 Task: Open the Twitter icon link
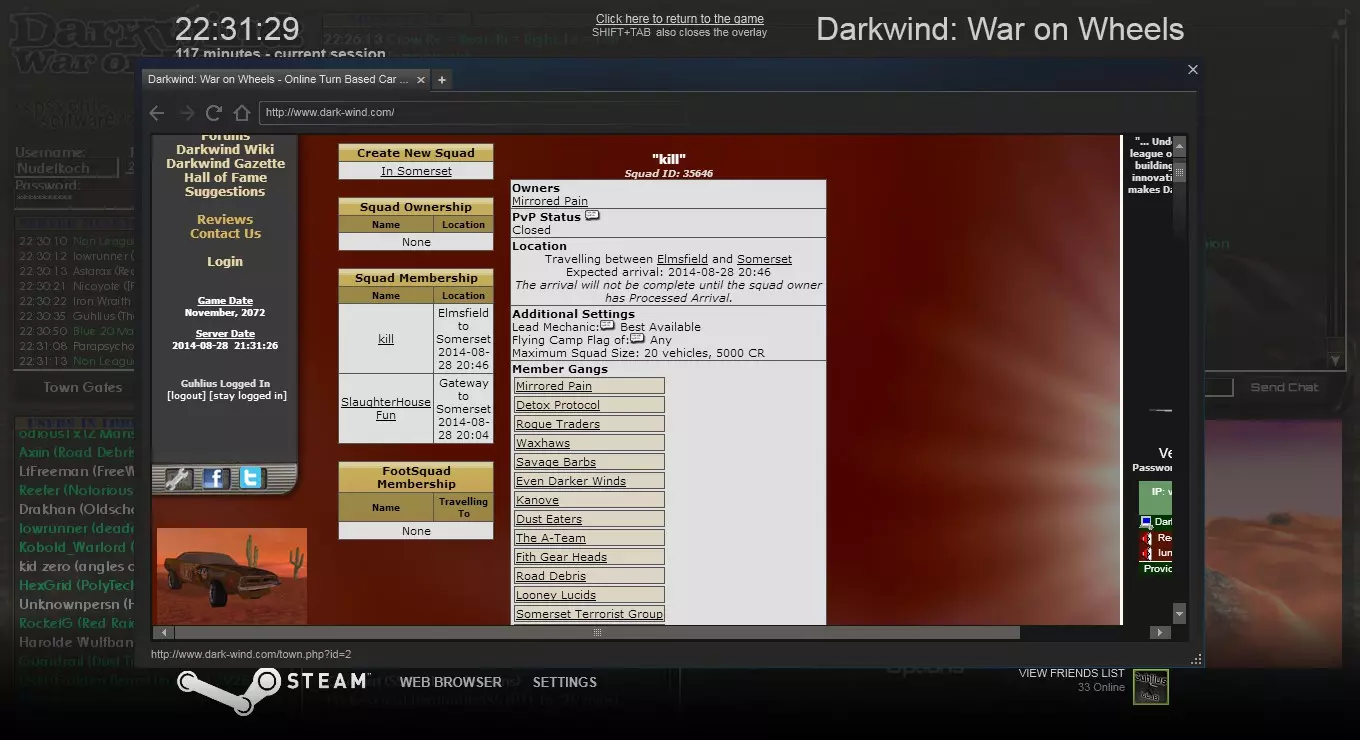coord(251,479)
